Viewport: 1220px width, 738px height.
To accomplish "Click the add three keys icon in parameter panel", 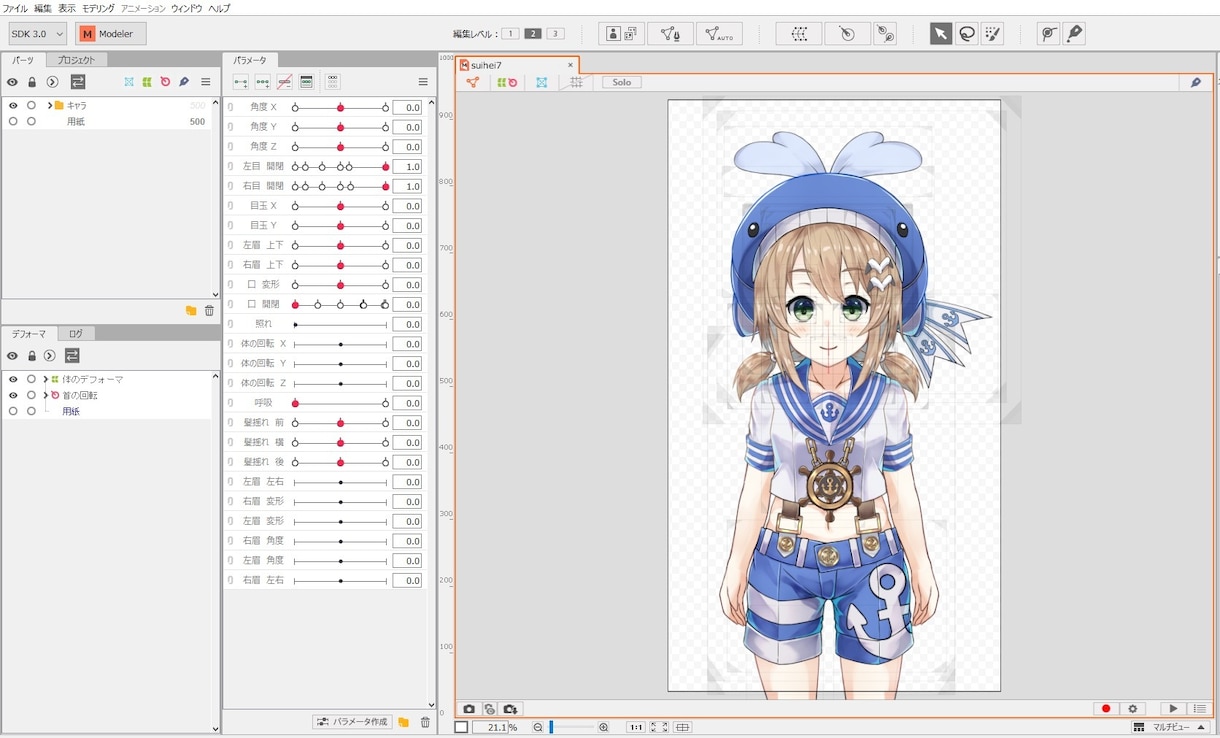I will (263, 82).
